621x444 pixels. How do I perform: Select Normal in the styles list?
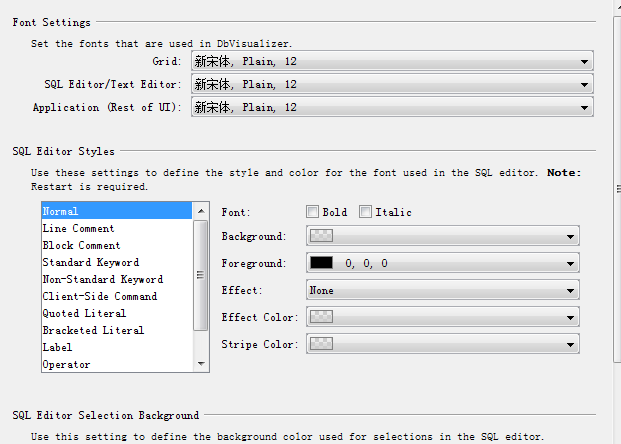click(x=117, y=211)
